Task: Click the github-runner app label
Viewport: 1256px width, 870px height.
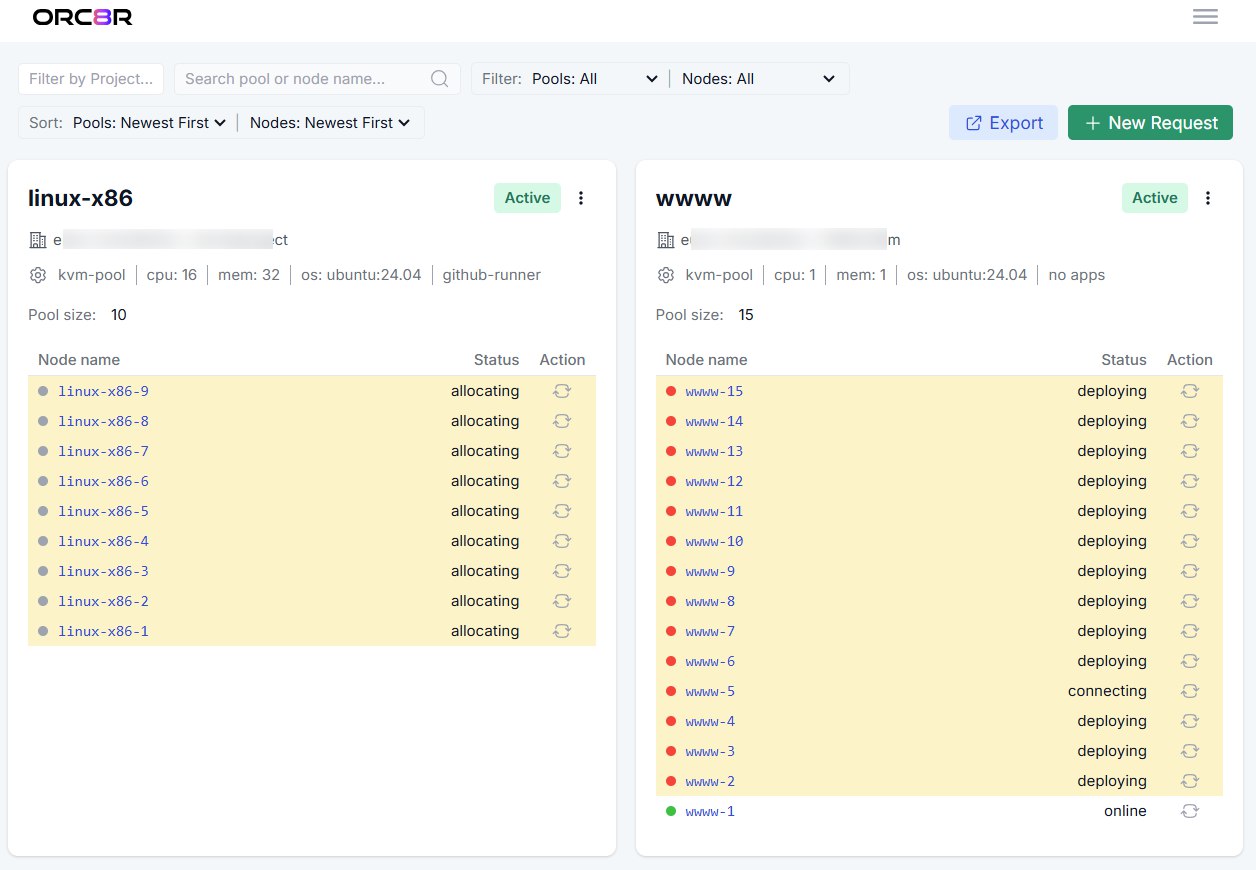Action: [492, 275]
